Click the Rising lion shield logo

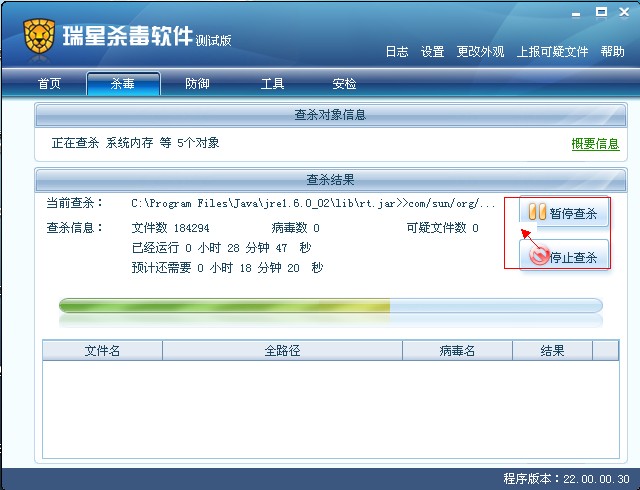click(39, 36)
